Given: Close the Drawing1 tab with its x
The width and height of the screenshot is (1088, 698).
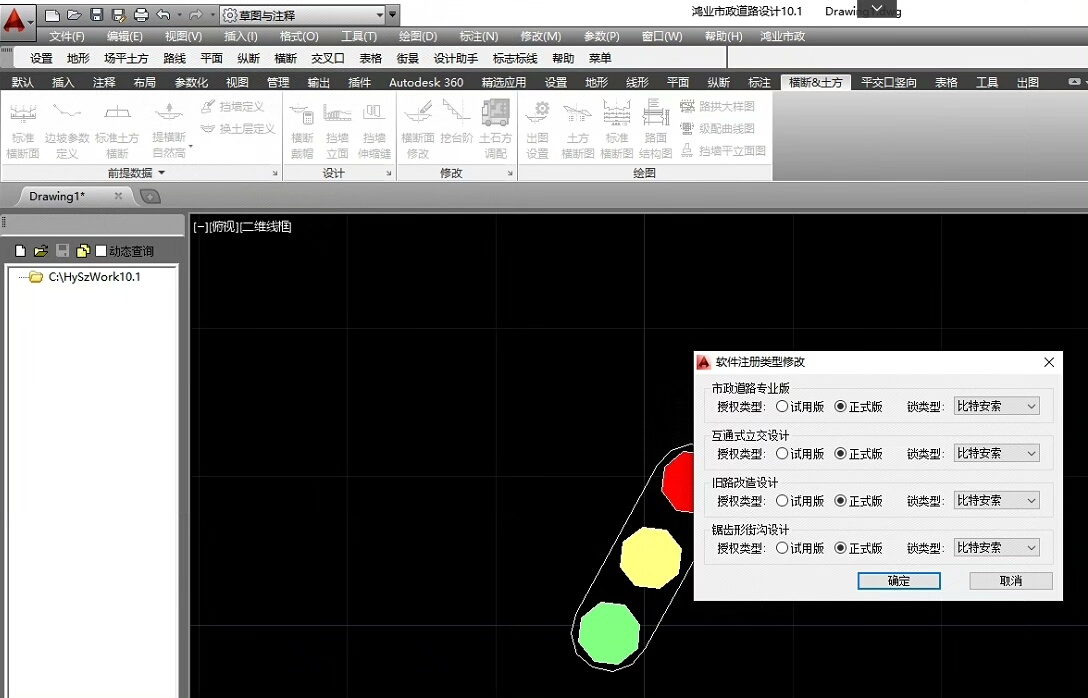Looking at the screenshot, I should click(119, 196).
